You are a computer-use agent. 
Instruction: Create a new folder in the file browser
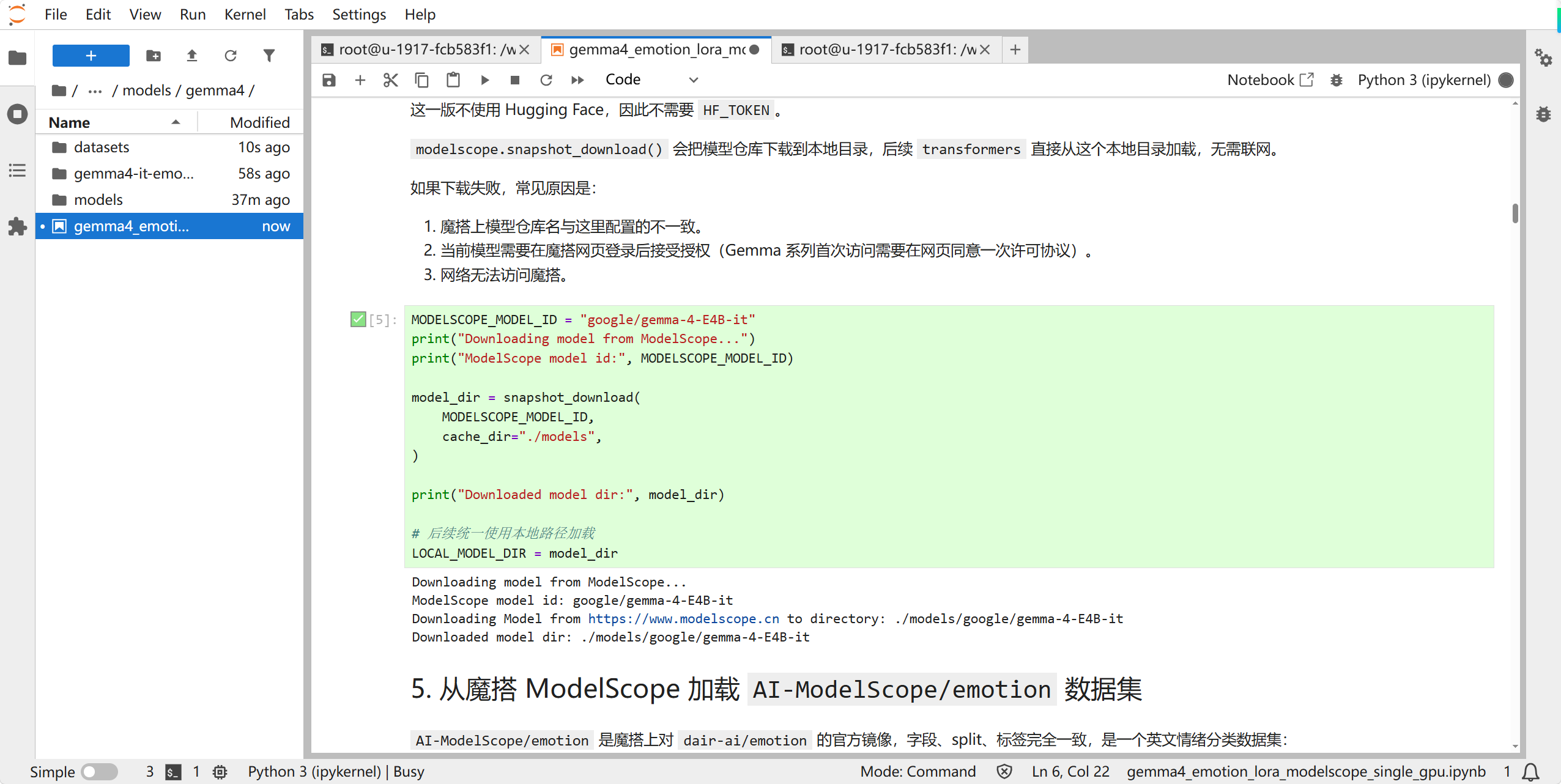click(154, 56)
